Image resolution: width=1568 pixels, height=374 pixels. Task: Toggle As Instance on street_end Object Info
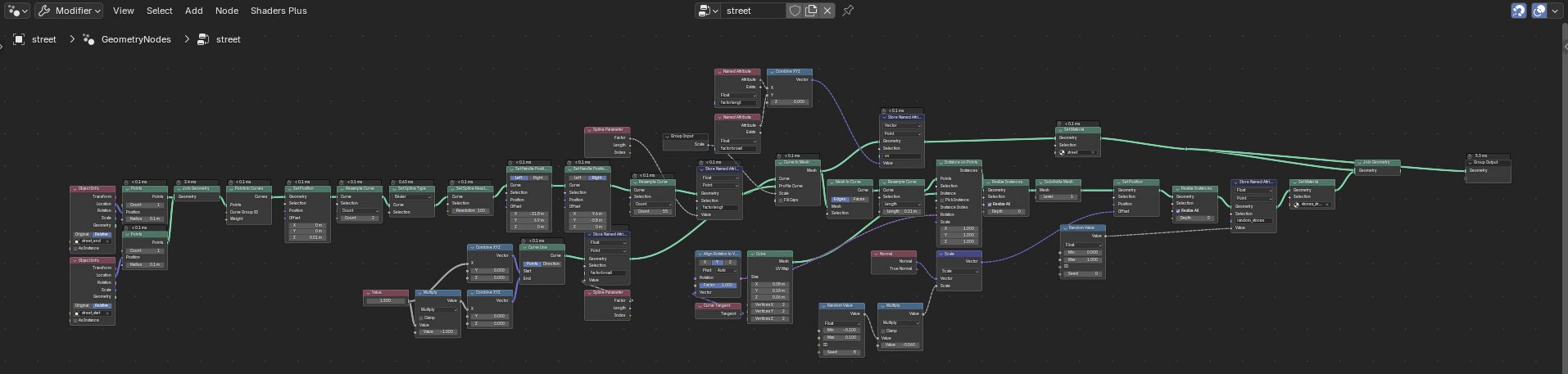pos(75,249)
